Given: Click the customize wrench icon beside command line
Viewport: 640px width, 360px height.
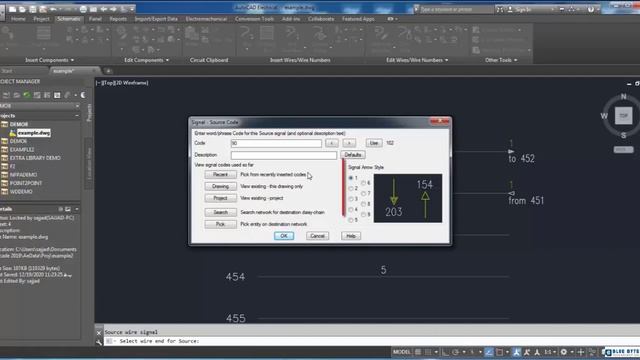Looking at the screenshot, I should [x=99, y=342].
